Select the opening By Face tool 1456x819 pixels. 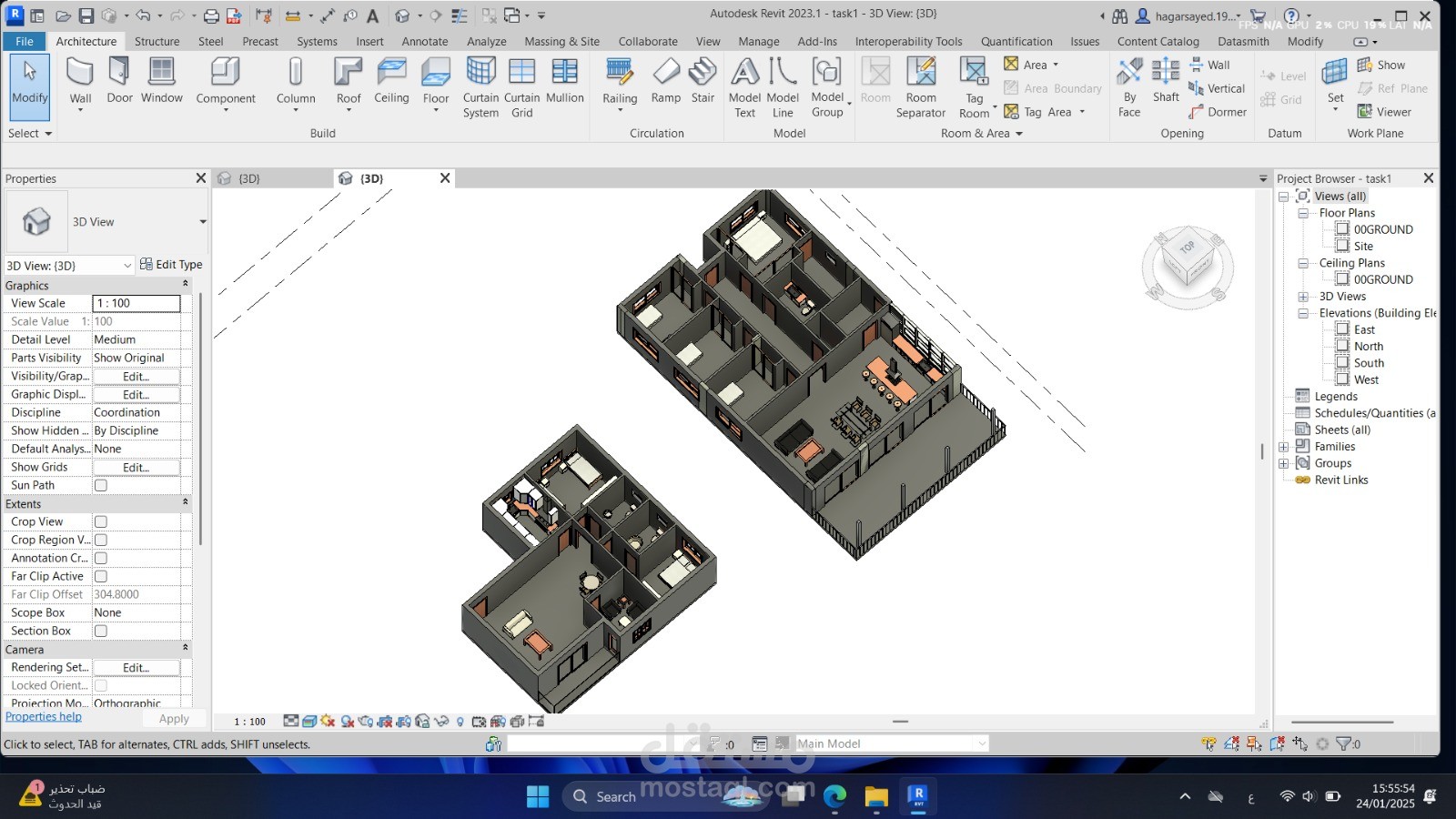[x=1129, y=87]
